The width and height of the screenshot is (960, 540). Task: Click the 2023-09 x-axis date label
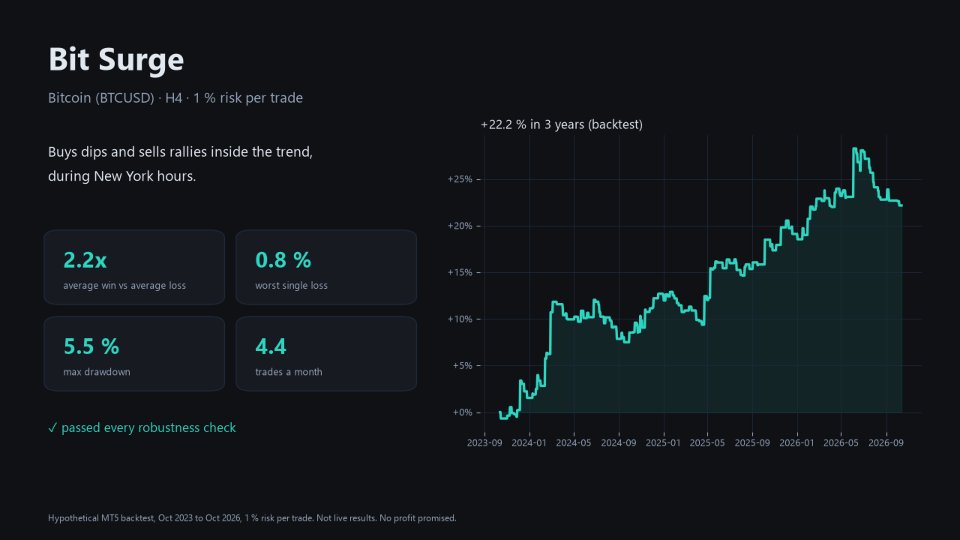484,443
